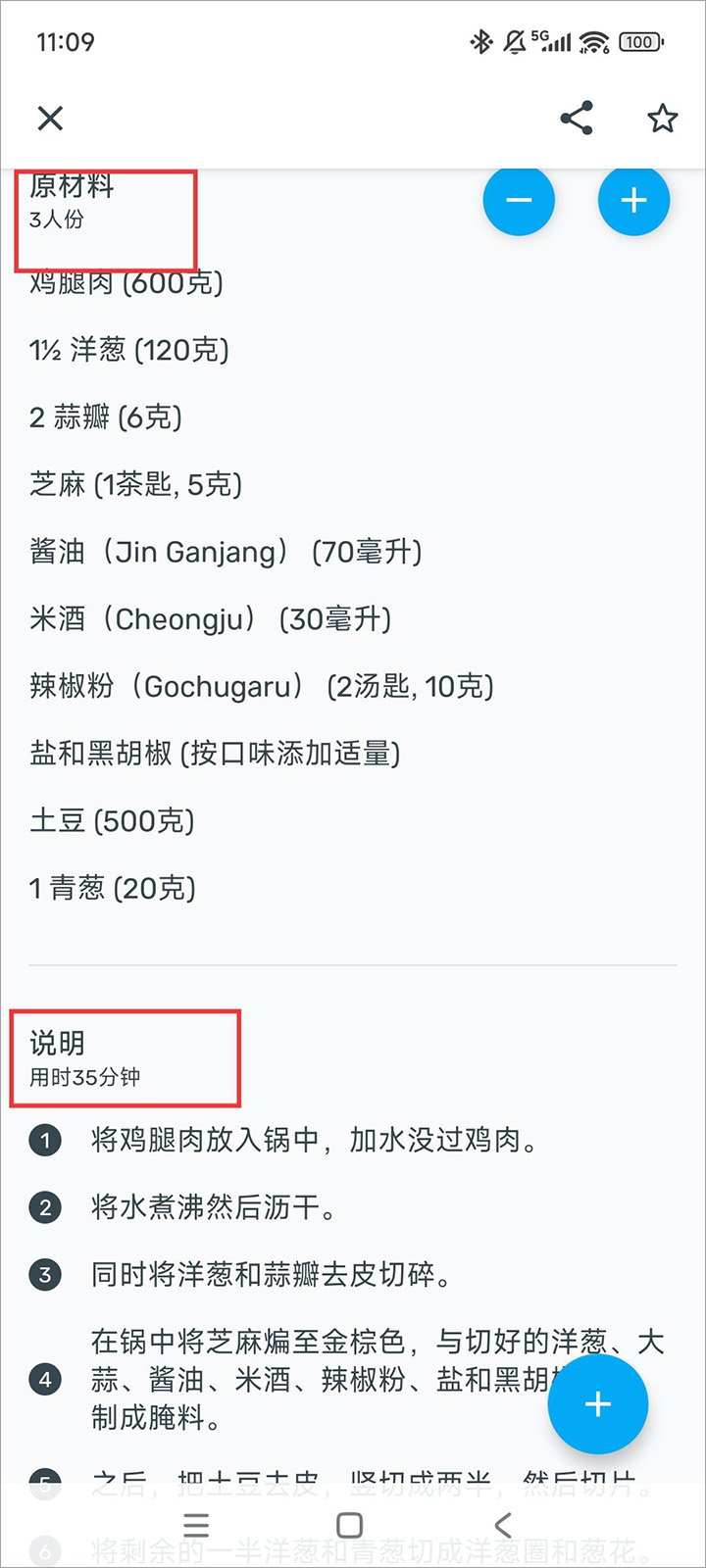
Task: Increase servings with the plus button
Action: tap(633, 201)
